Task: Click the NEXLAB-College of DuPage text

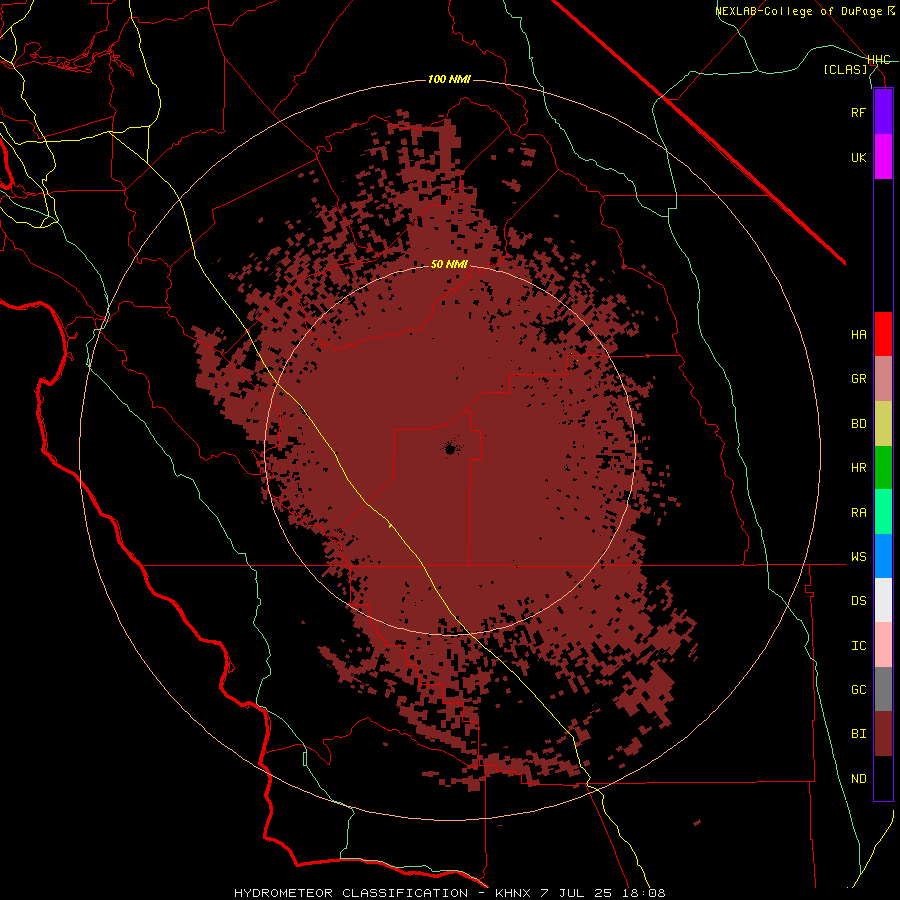Action: pyautogui.click(x=798, y=11)
